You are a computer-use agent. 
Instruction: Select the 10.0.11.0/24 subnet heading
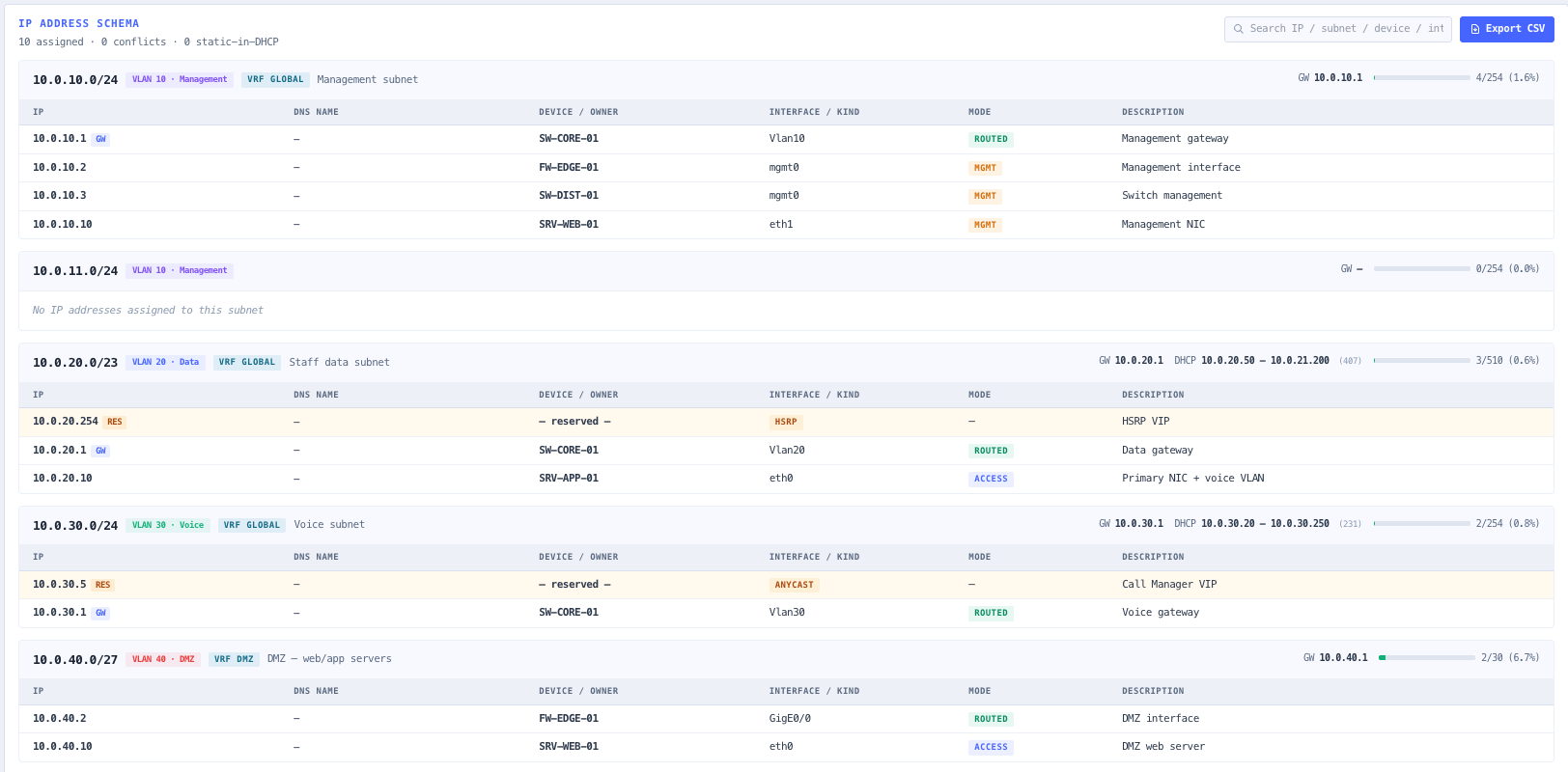[x=75, y=271]
